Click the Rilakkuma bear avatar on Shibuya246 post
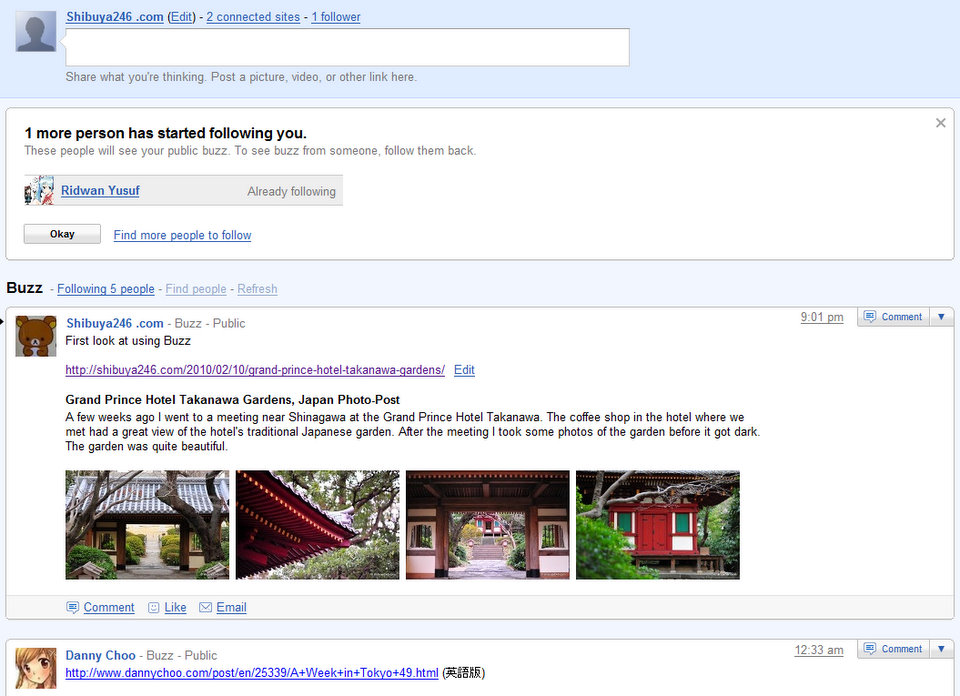Image resolution: width=960 pixels, height=696 pixels. (36, 336)
